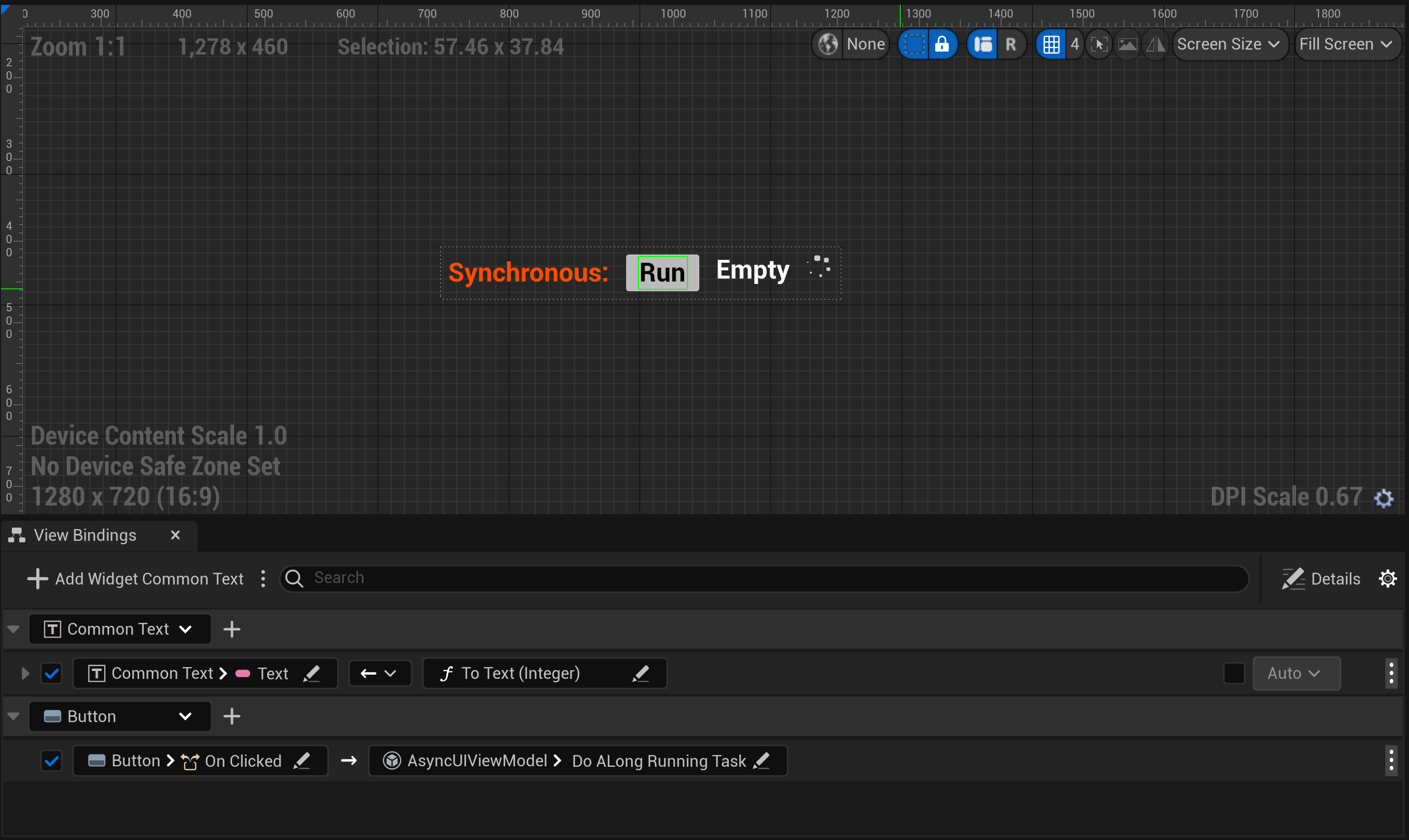The height and width of the screenshot is (840, 1409).
Task: Check the box beside Auto dropdown
Action: pyautogui.click(x=1234, y=673)
